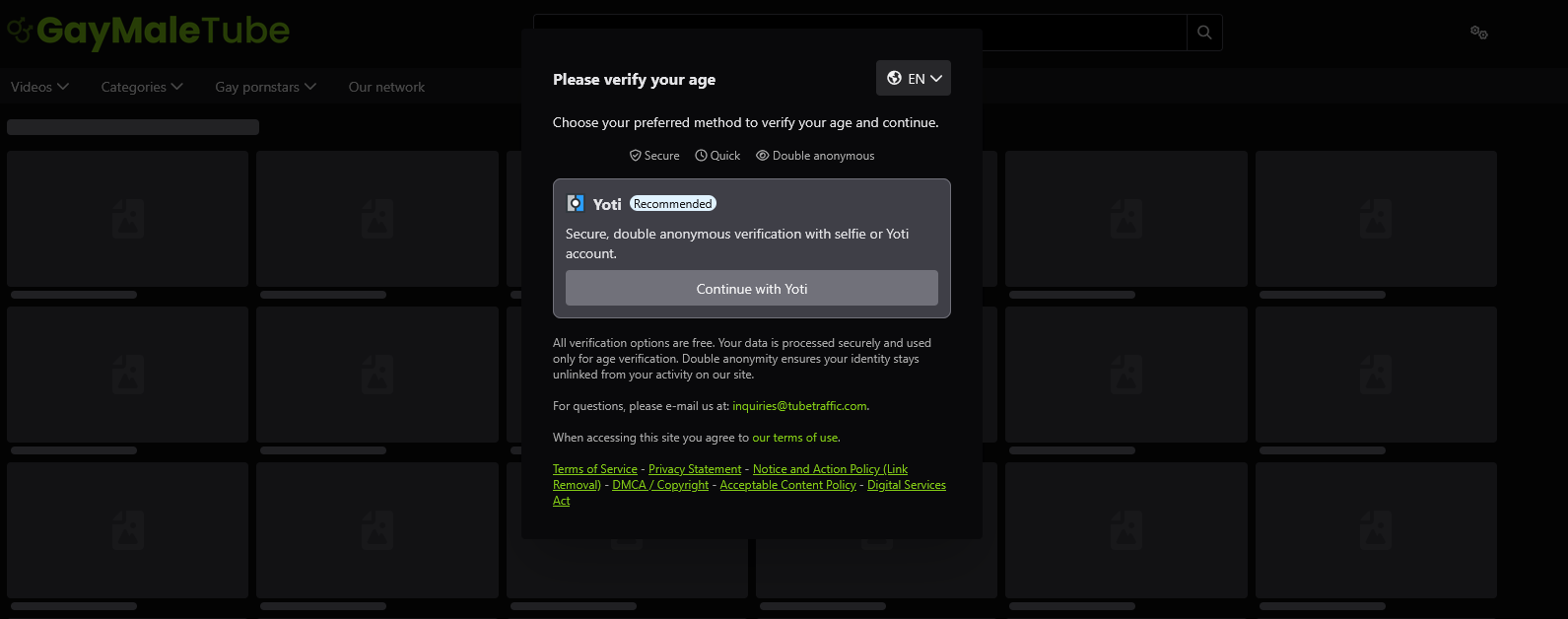
Task: Click the Quick clock icon
Action: [701, 156]
